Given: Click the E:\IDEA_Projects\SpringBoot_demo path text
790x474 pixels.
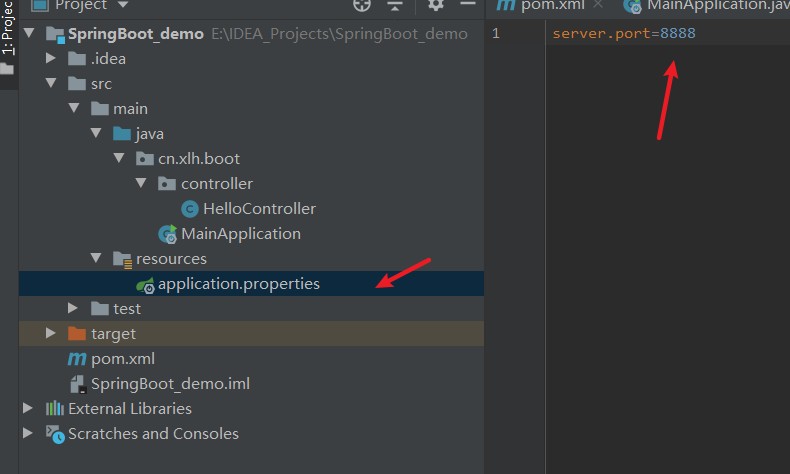Looking at the screenshot, I should (339, 34).
